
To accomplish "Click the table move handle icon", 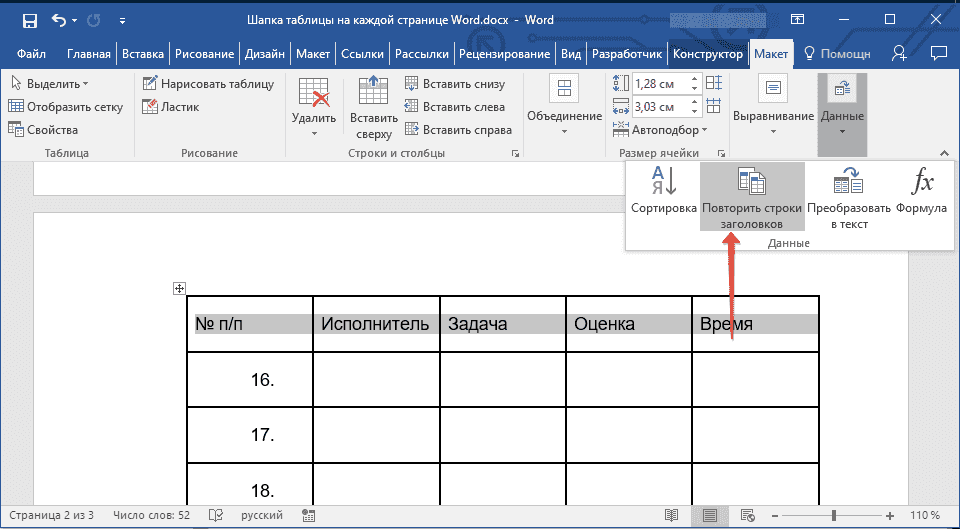I will coord(180,289).
